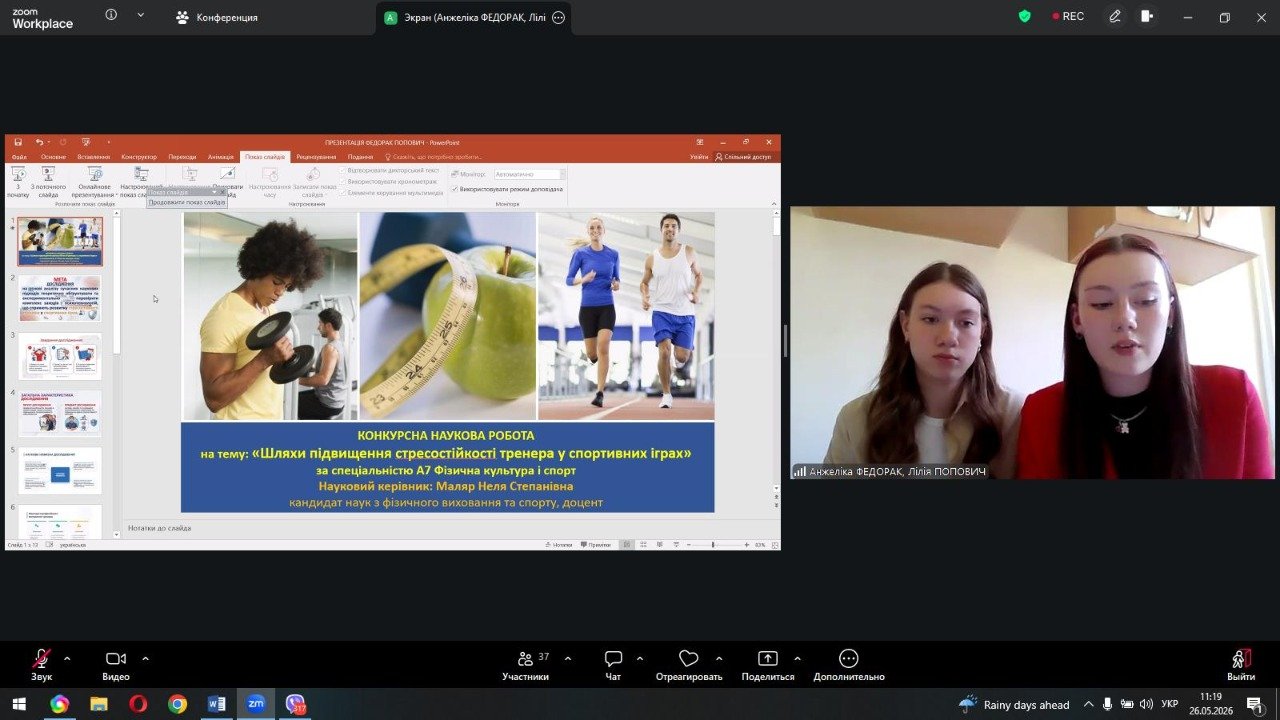Click the fit slide to window icon
Screen dimensions: 1280x720
click(x=773, y=545)
